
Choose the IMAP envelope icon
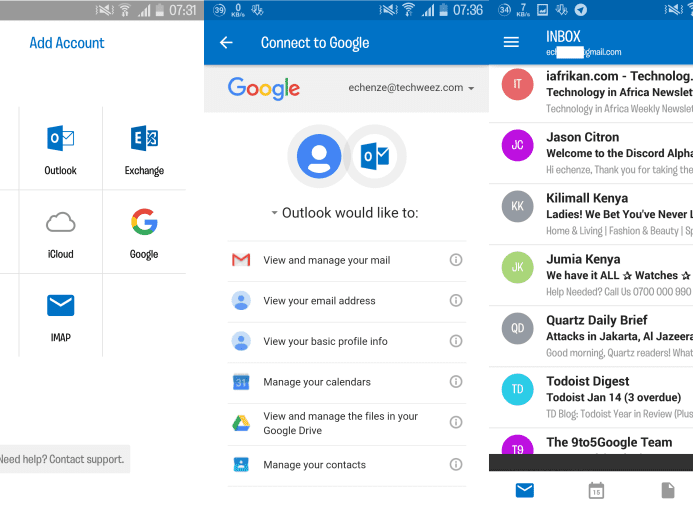61,305
